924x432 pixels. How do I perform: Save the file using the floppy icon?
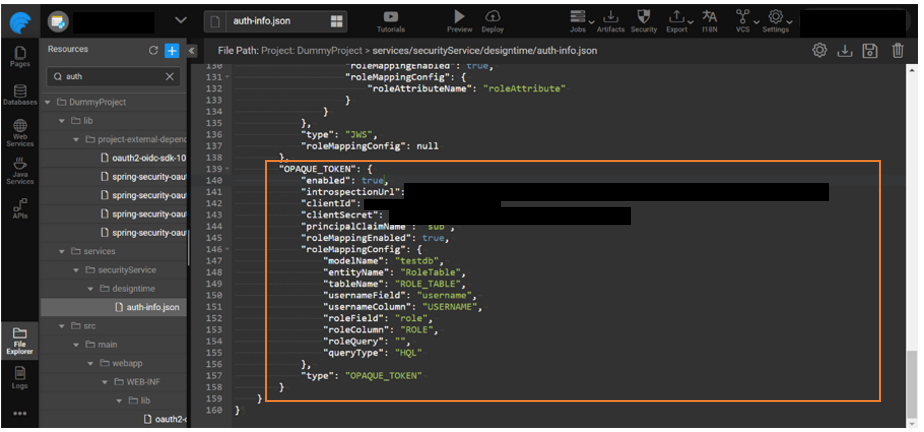870,50
